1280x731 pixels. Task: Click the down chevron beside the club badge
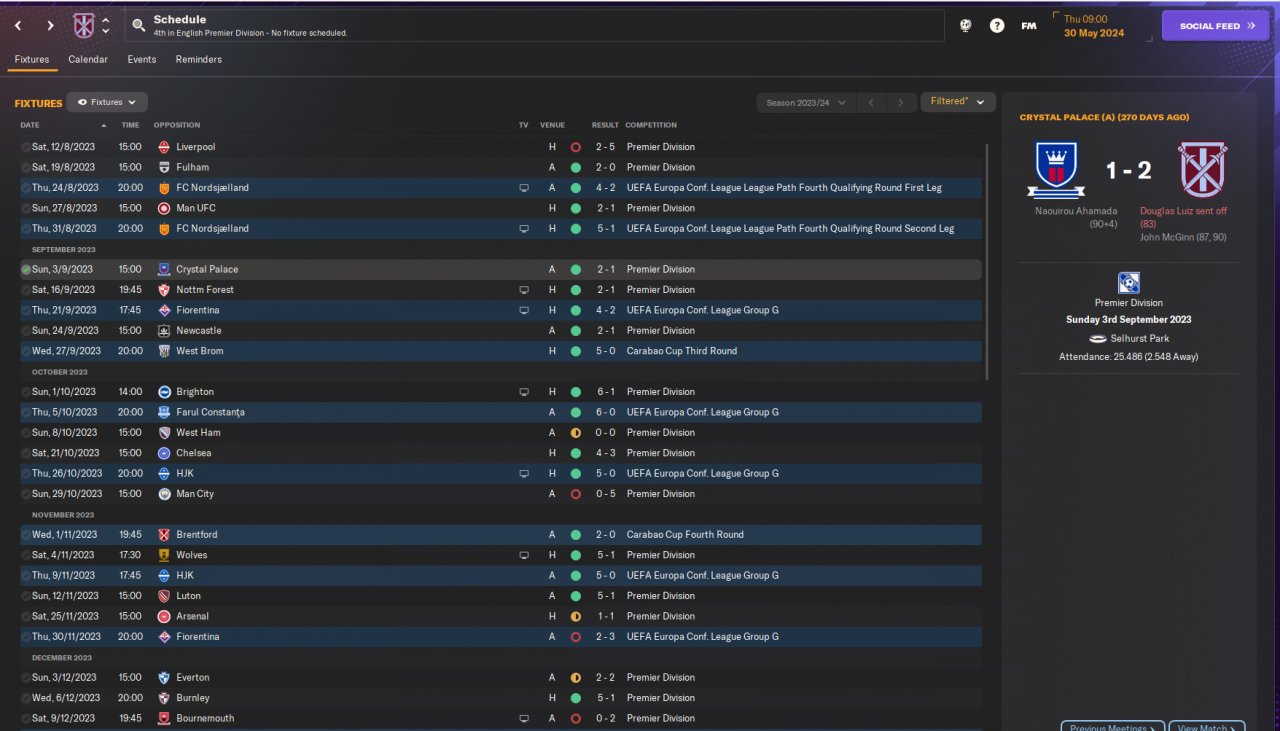(106, 32)
